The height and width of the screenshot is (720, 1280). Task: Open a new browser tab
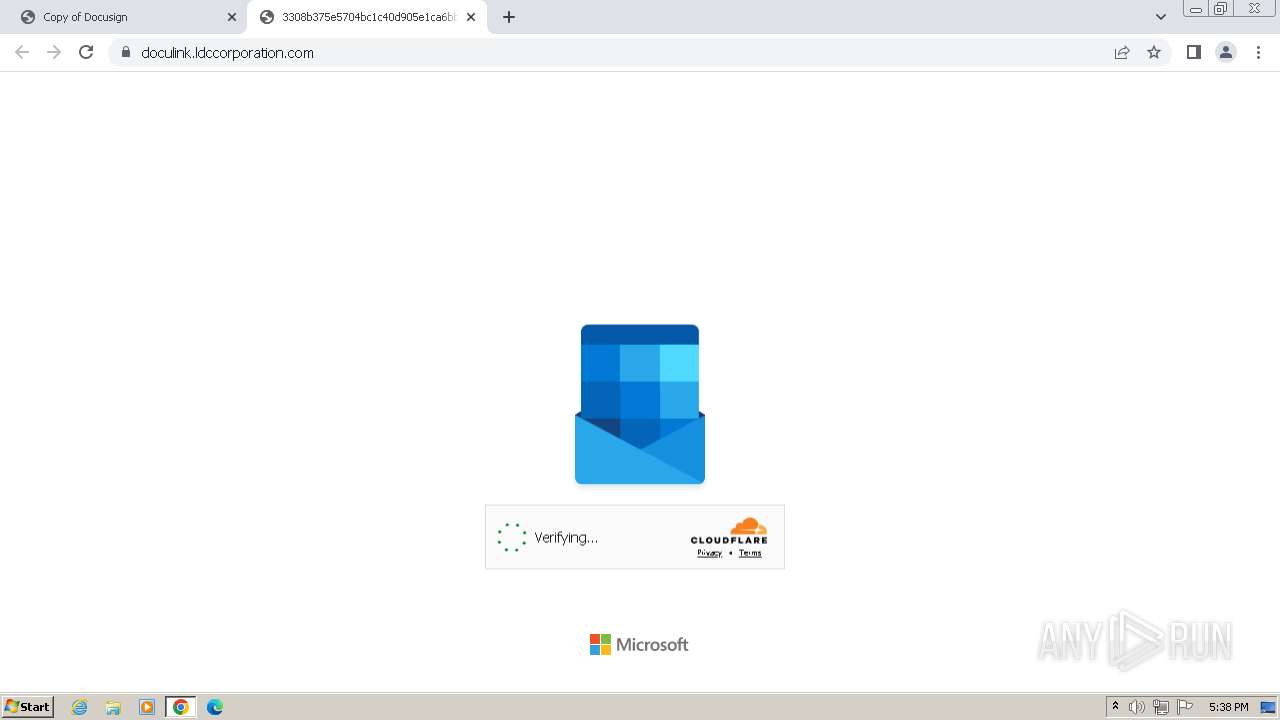coord(509,17)
